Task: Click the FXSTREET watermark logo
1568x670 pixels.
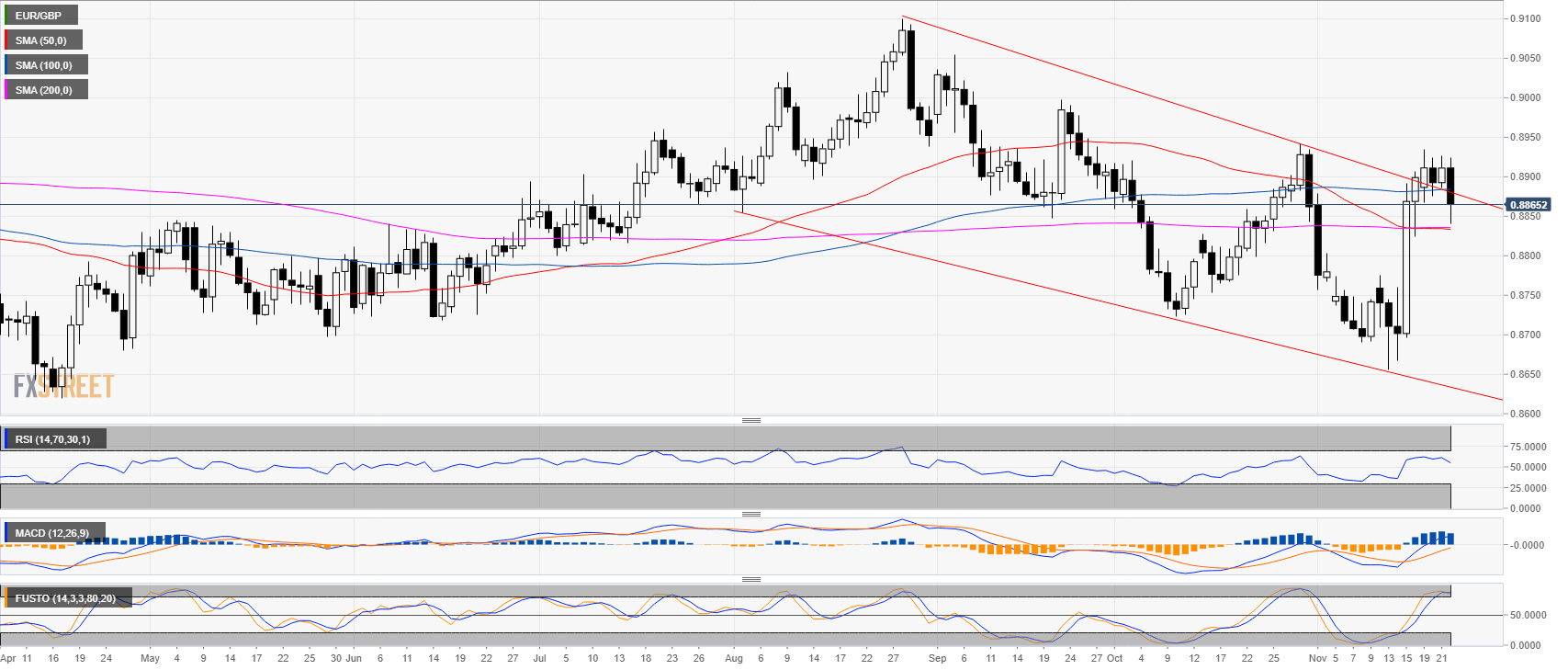Action: pyautogui.click(x=63, y=386)
